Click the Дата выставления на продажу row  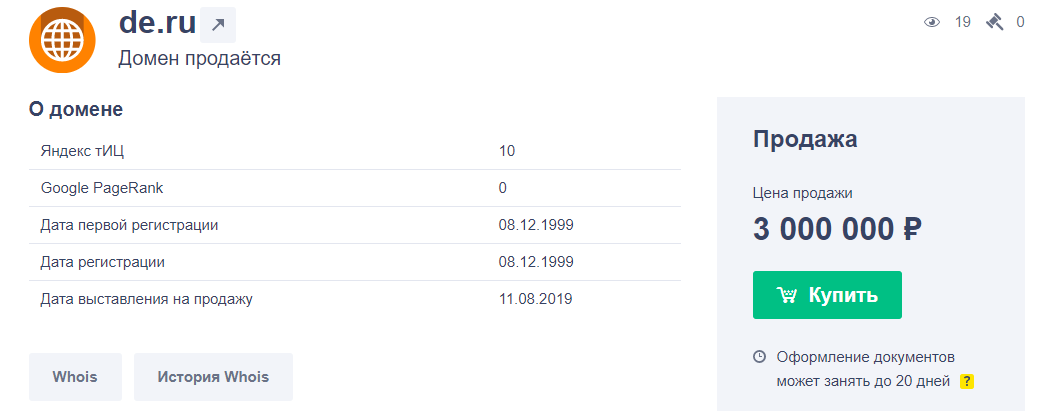tap(354, 300)
